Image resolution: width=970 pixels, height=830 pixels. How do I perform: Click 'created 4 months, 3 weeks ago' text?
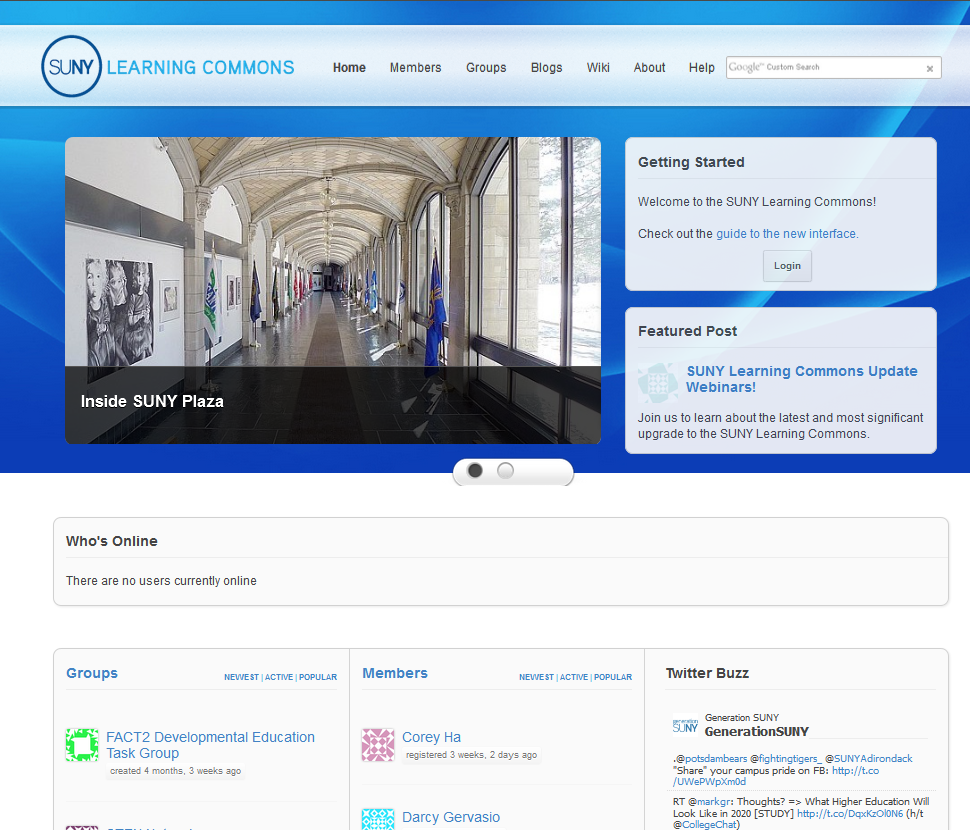(x=176, y=771)
